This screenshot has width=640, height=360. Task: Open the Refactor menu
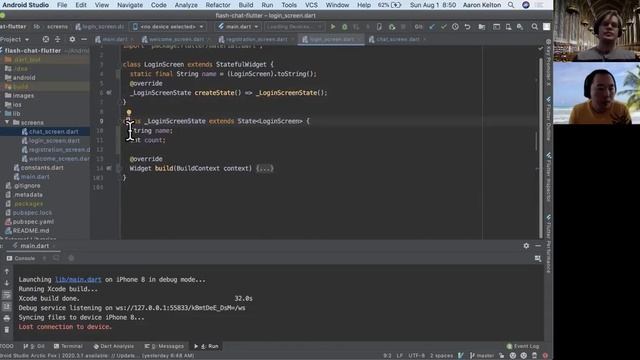(218, 5)
